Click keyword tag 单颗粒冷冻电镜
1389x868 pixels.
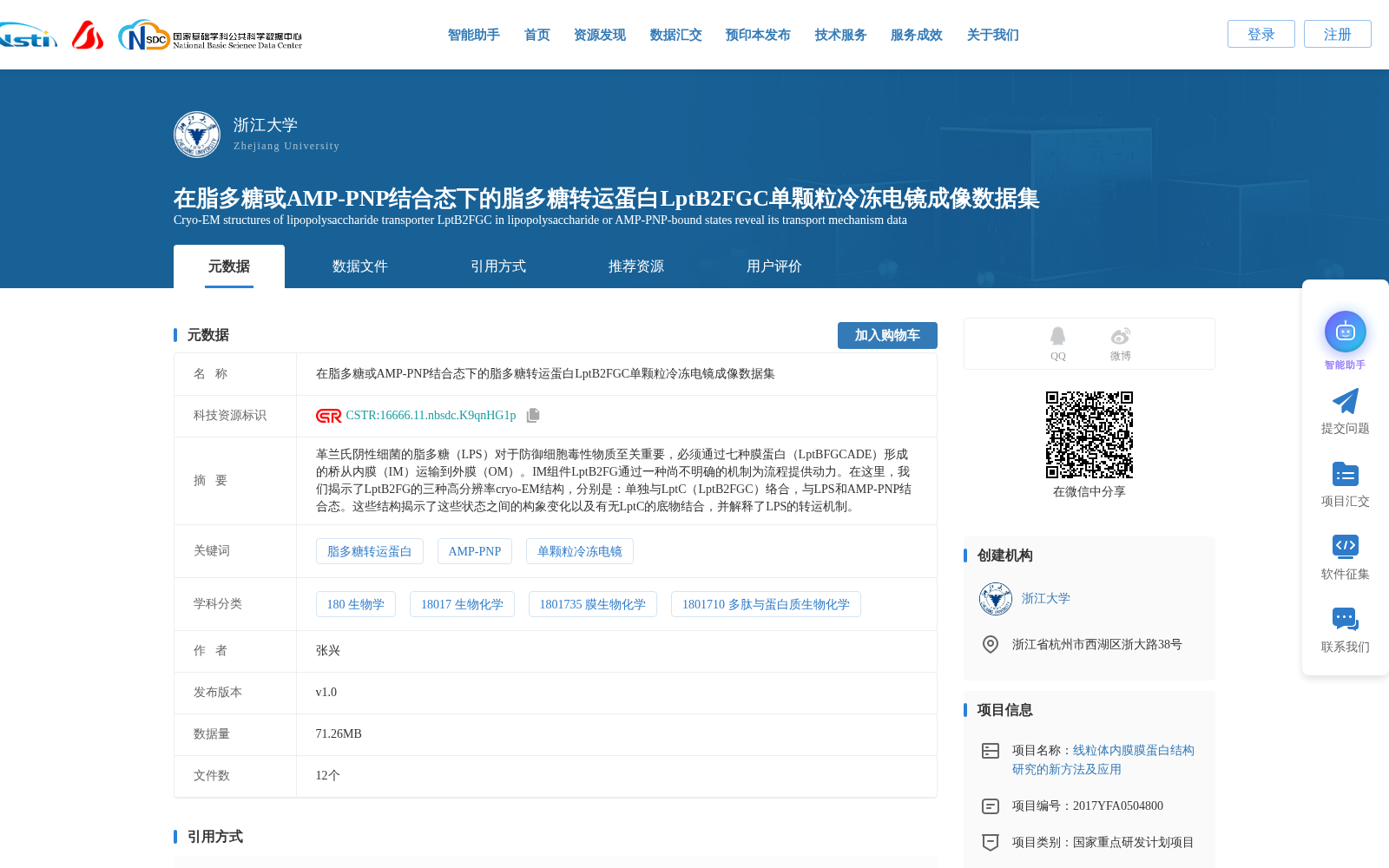pyautogui.click(x=580, y=551)
